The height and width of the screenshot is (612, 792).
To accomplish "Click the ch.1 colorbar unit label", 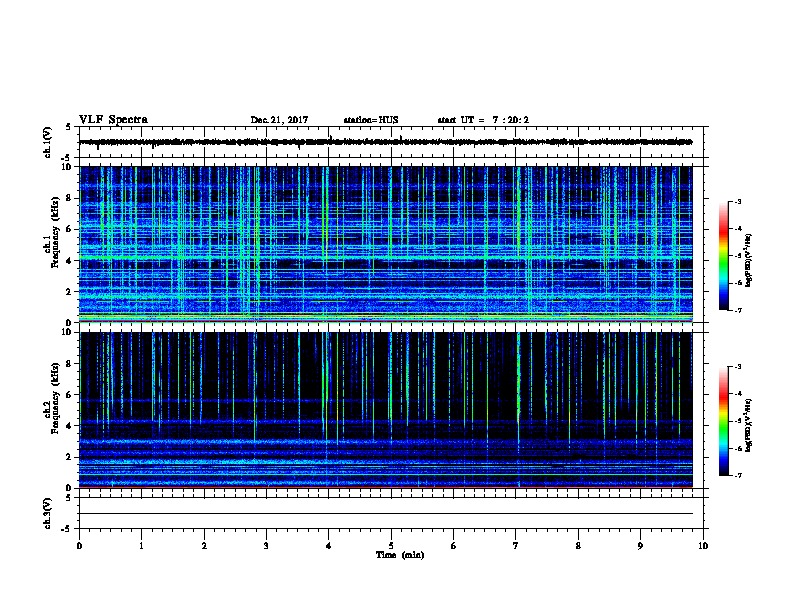I will point(749,261).
